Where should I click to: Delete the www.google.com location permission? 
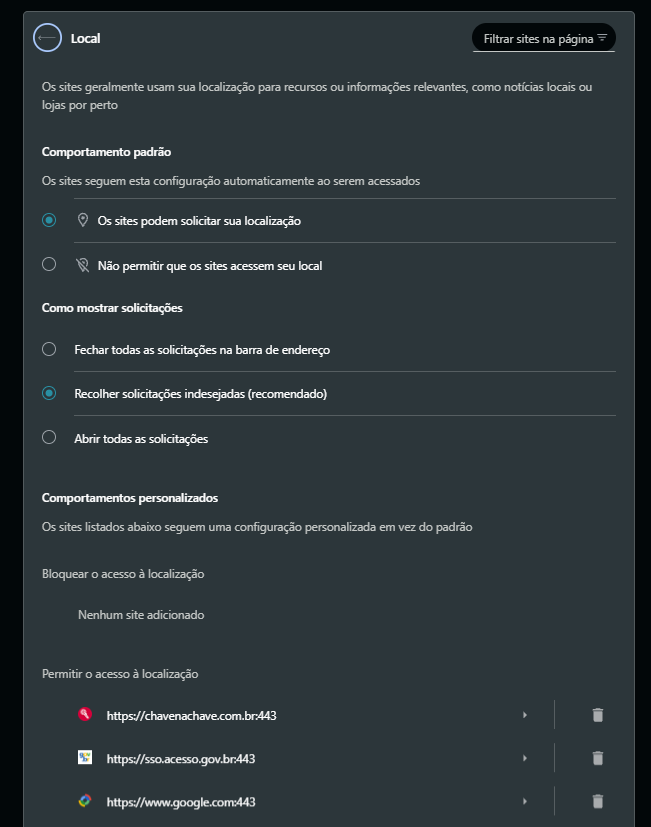[x=597, y=802]
